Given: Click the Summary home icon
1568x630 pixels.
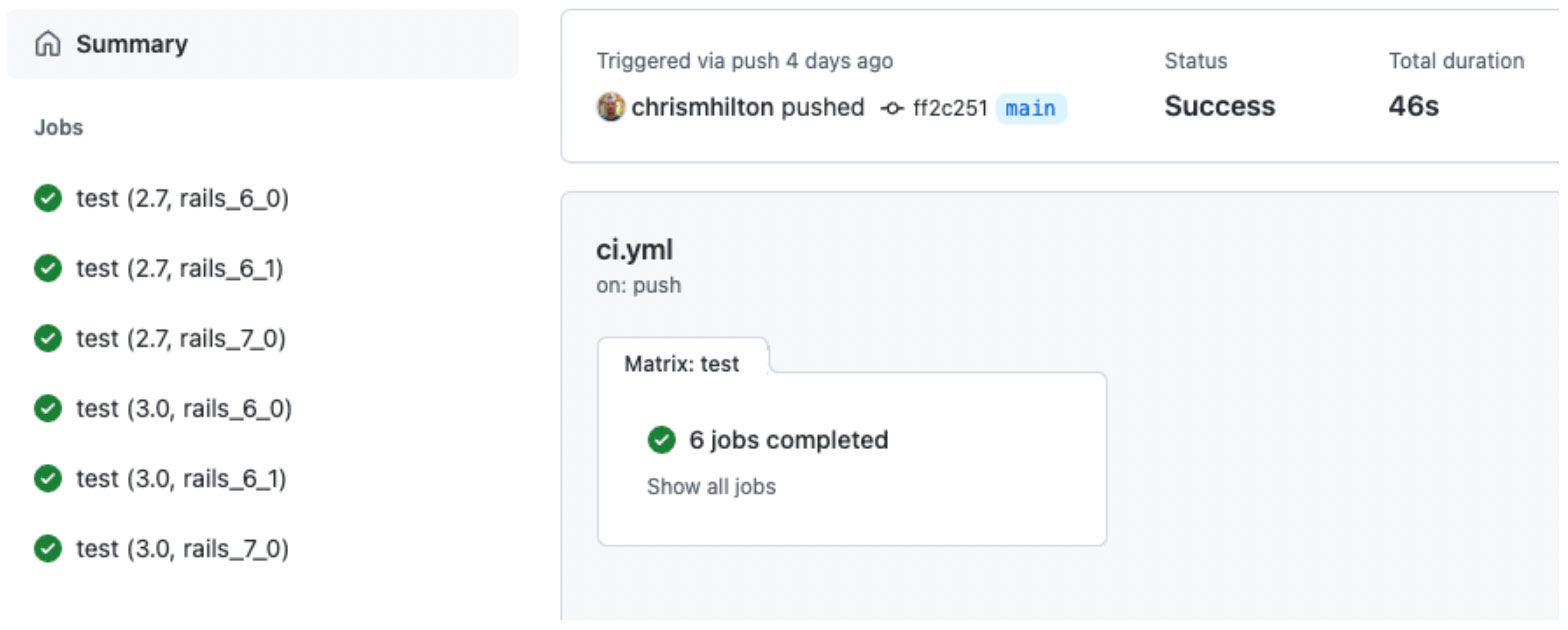Looking at the screenshot, I should pyautogui.click(x=47, y=45).
